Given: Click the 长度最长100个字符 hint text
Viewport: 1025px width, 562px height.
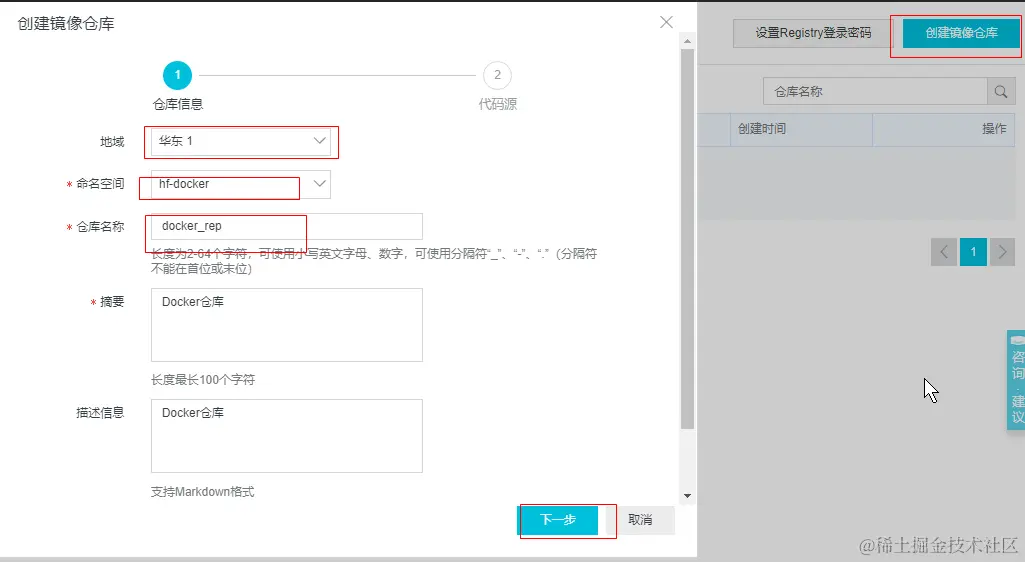Looking at the screenshot, I should tap(203, 380).
